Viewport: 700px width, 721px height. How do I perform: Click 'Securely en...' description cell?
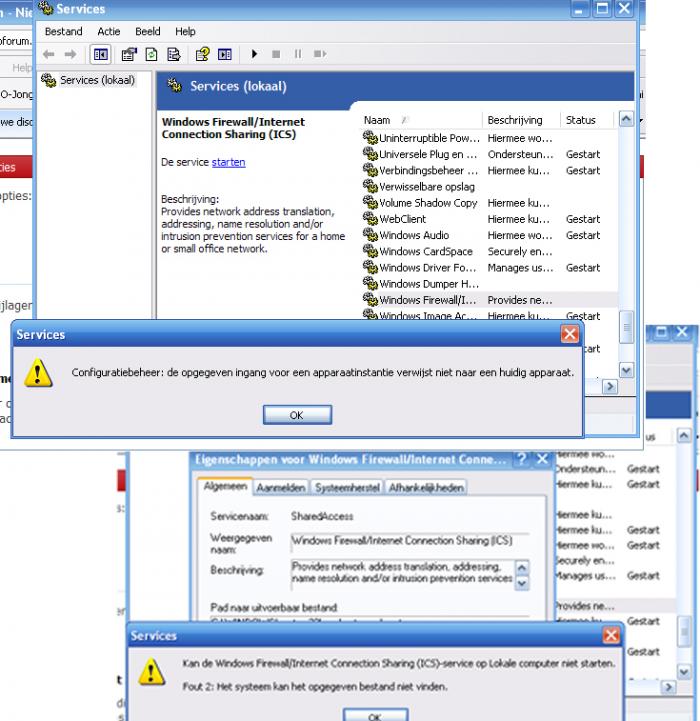click(x=520, y=252)
